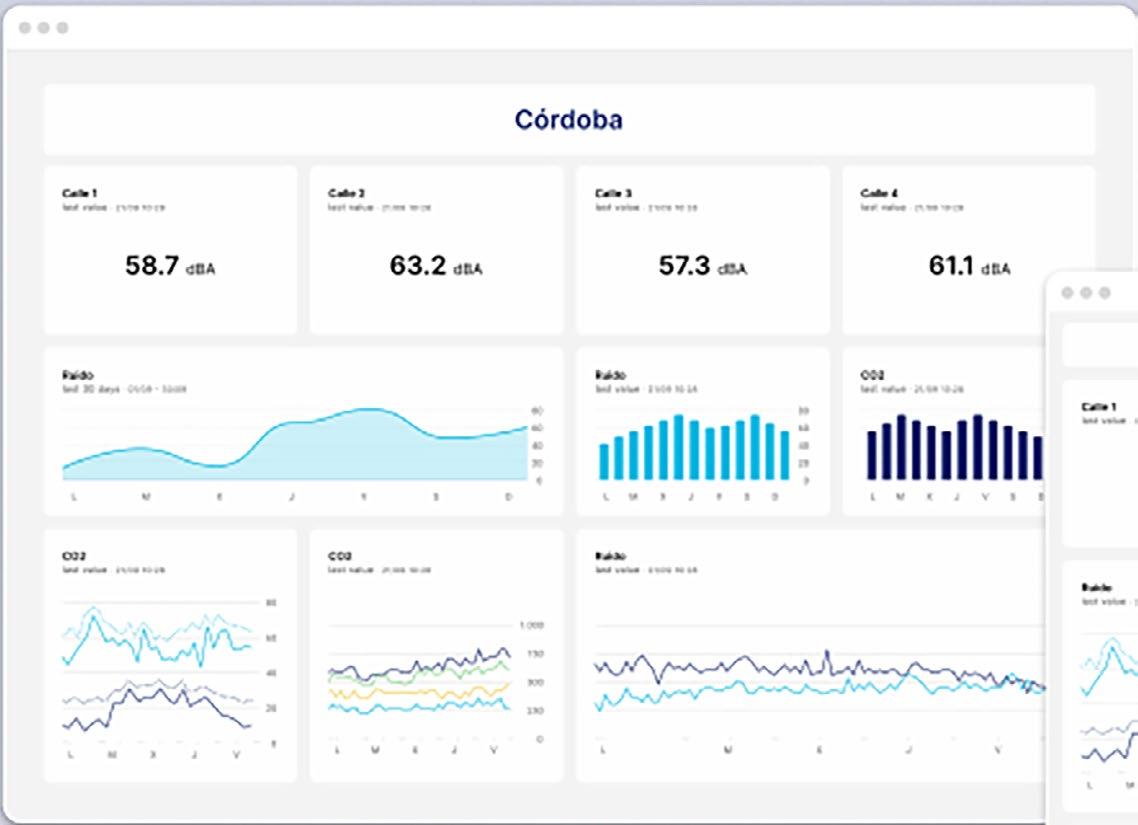This screenshot has width=1138, height=825.
Task: Open the CO2 dual-line chart with paired light and dark lines
Action: [x=171, y=656]
